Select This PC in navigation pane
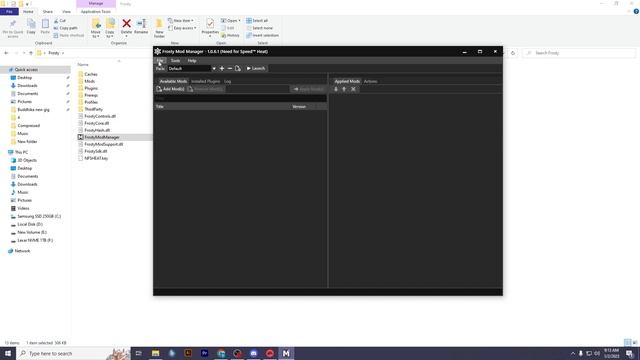This screenshot has height=360, width=640. tap(21, 152)
